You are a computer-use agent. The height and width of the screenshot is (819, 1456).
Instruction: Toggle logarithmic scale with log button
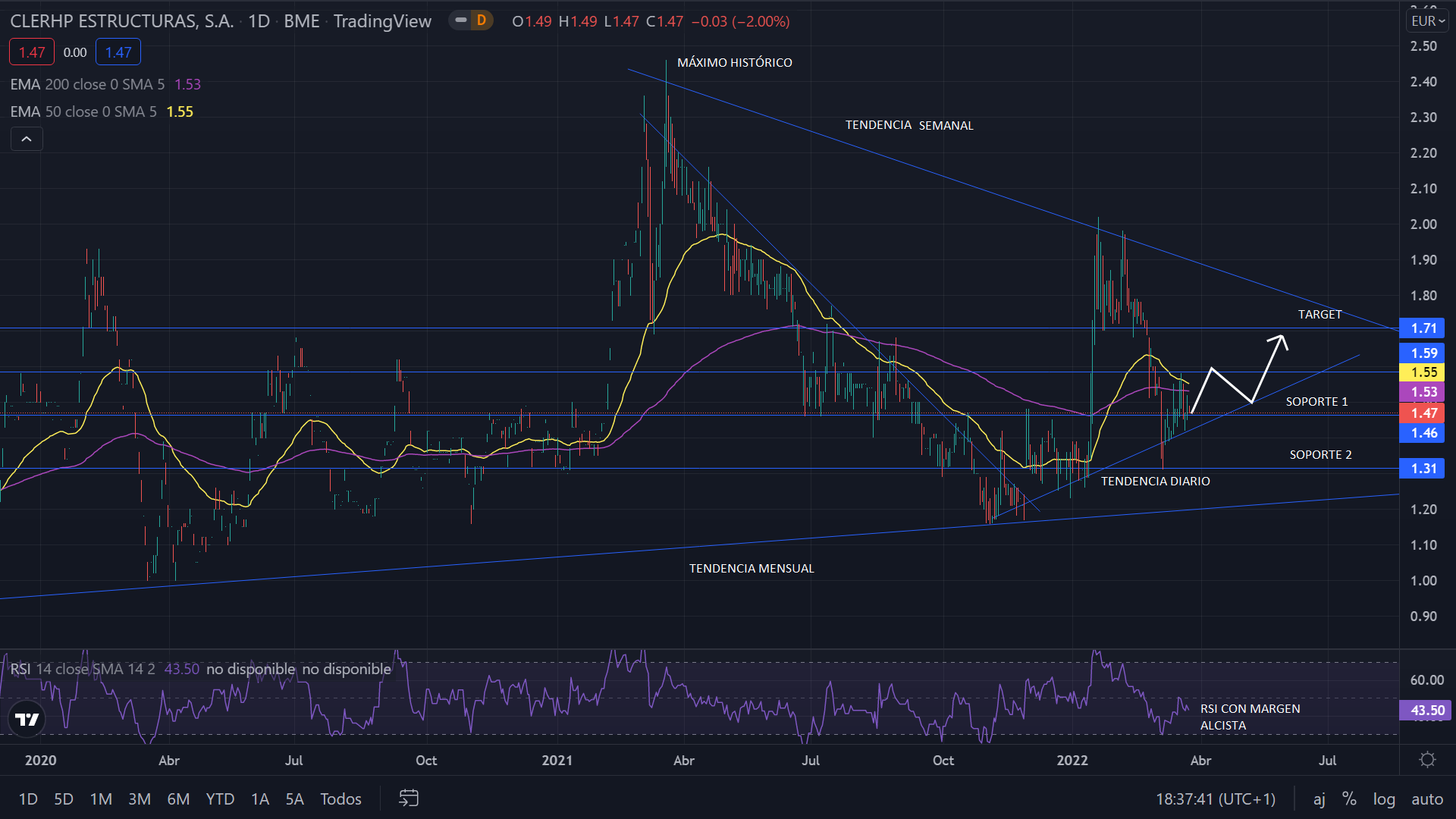[1384, 799]
